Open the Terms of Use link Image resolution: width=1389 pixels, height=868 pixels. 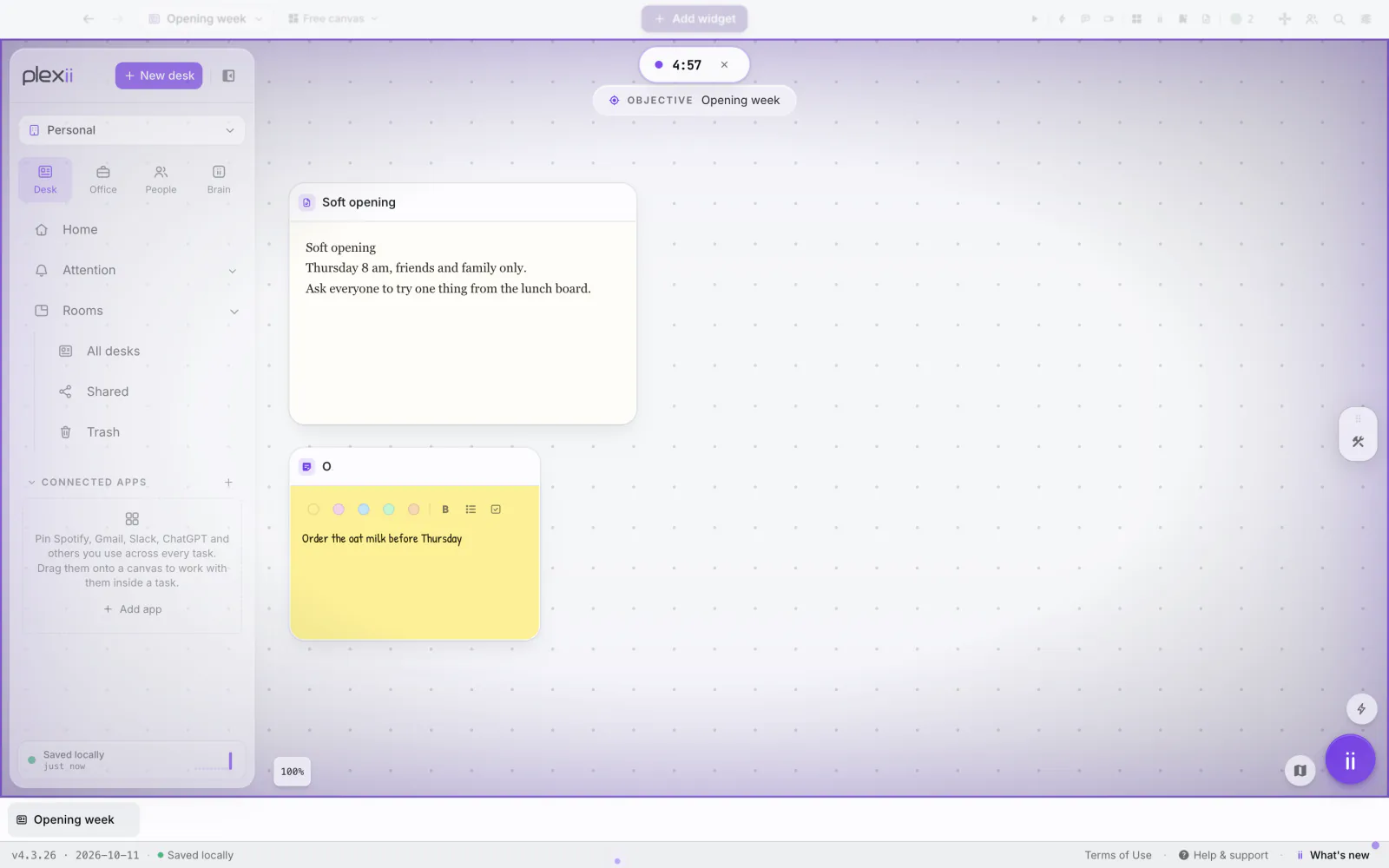pos(1118,855)
